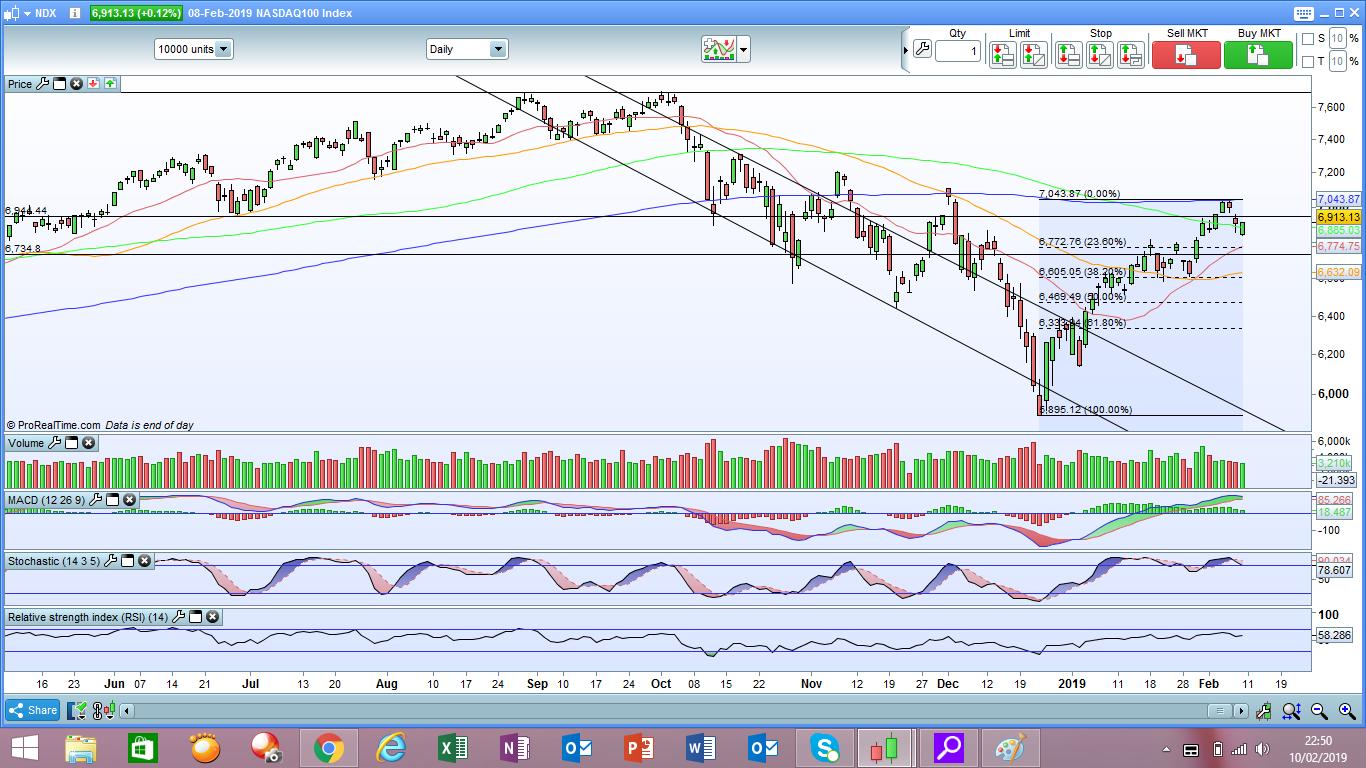
Task: Open OneNote from the taskbar
Action: click(x=515, y=748)
